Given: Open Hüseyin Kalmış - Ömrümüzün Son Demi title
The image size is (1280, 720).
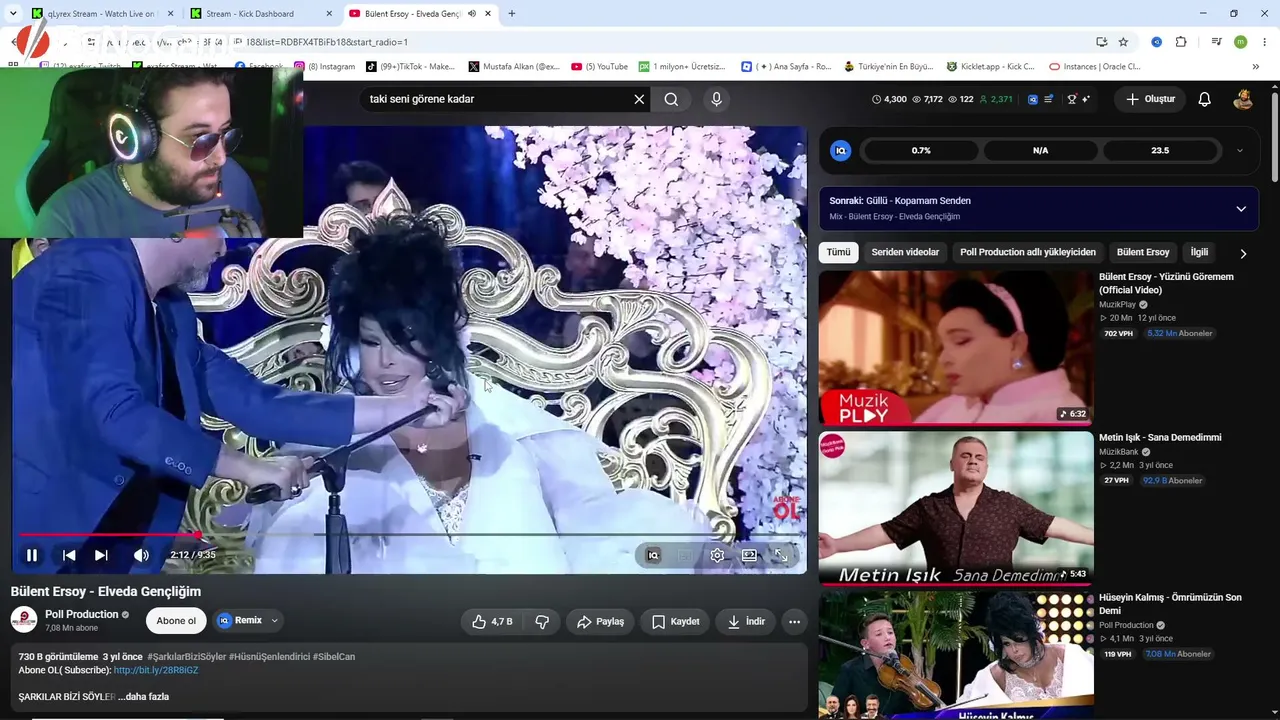Looking at the screenshot, I should point(1170,604).
